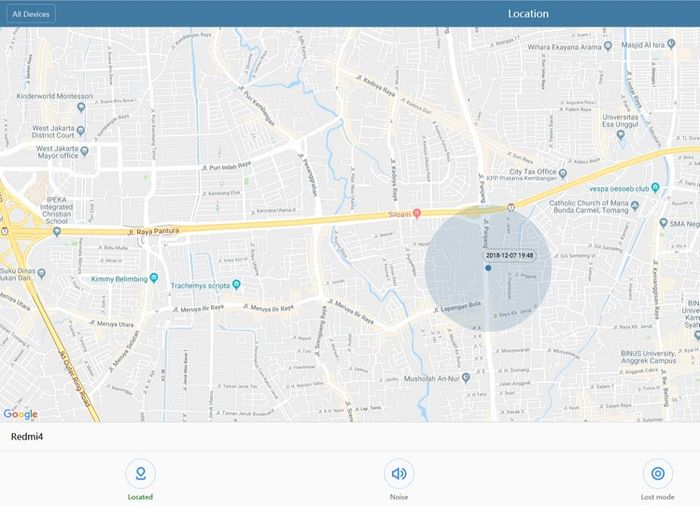
Task: Select Catholic Church of Maria Bunda Carmel pin
Action: click(635, 205)
